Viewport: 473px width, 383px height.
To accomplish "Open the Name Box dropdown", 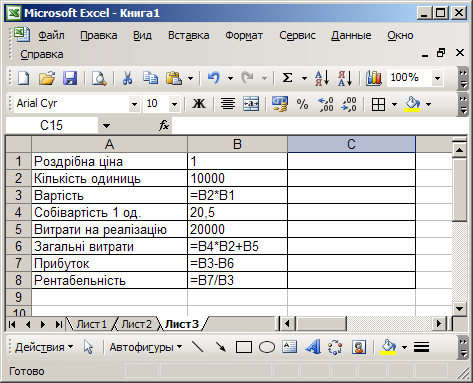I will (106, 126).
